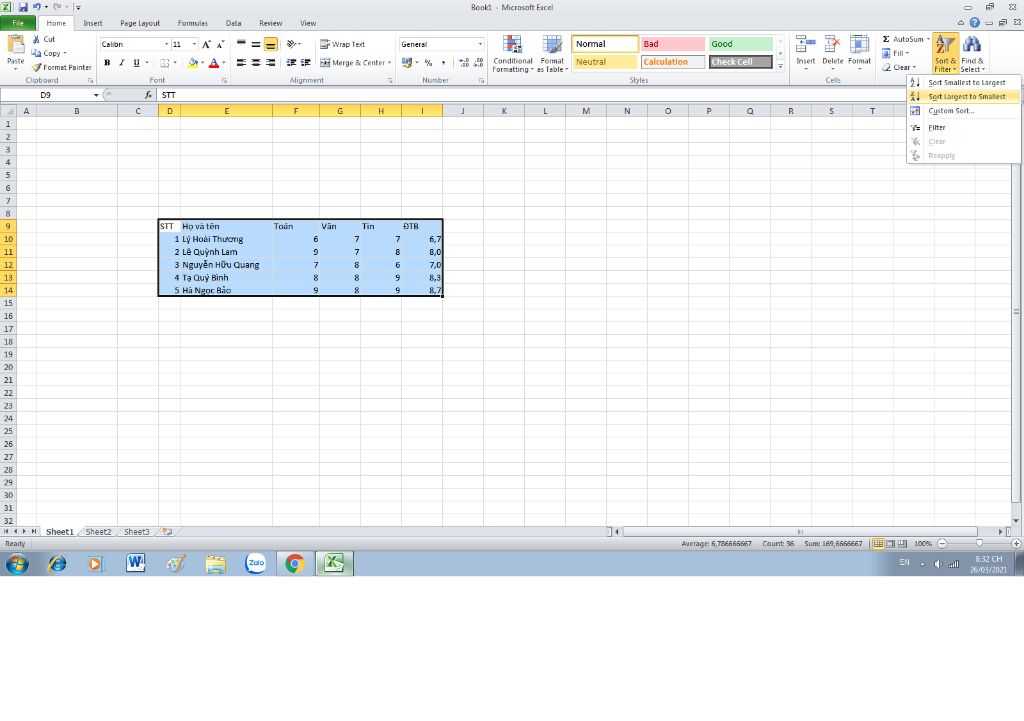Screen dimensions: 1024x721
Task: Increase font size with Grow Font
Action: [x=206, y=44]
